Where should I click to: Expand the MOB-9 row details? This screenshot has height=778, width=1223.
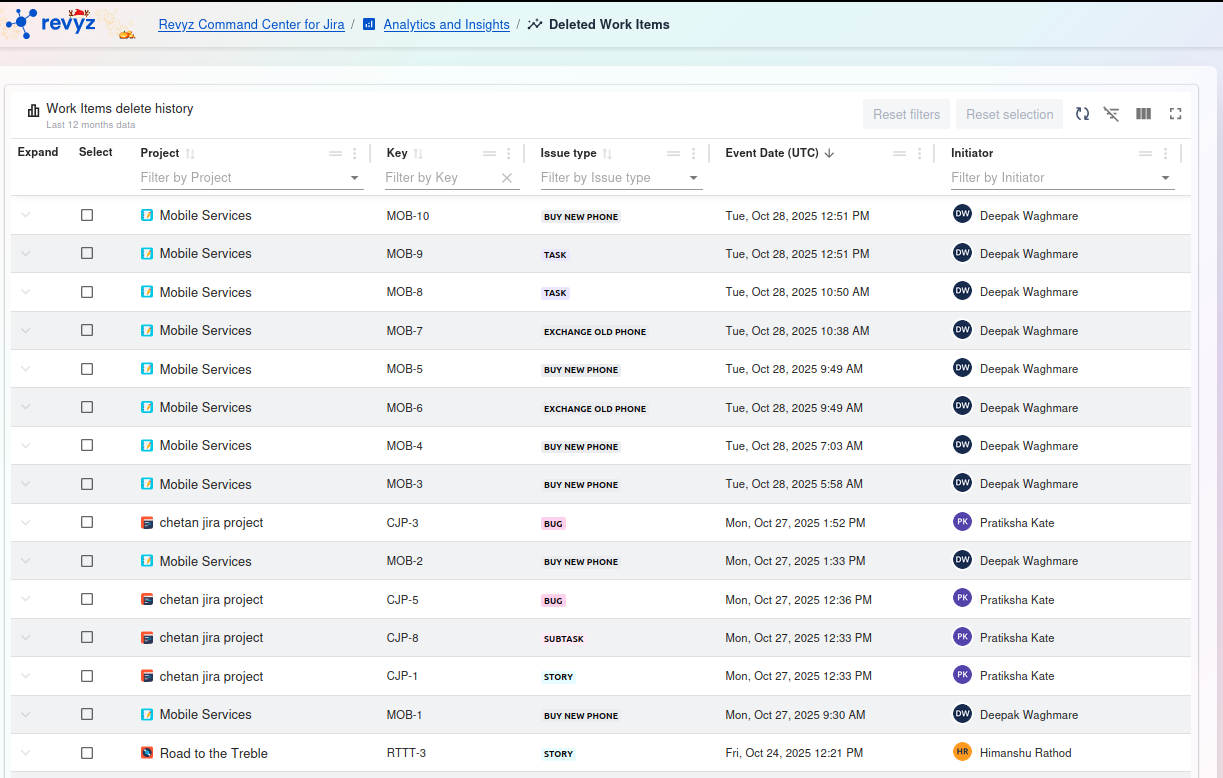26,253
